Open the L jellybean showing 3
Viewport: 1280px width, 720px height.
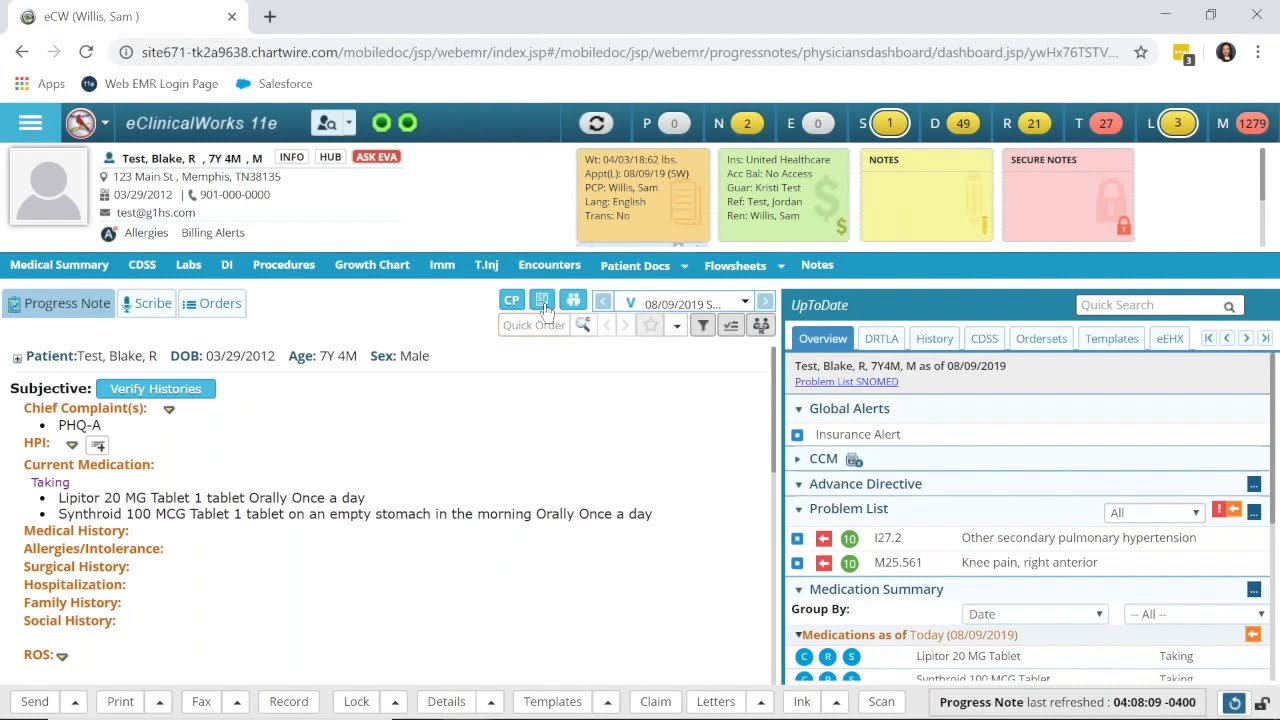click(x=1177, y=123)
